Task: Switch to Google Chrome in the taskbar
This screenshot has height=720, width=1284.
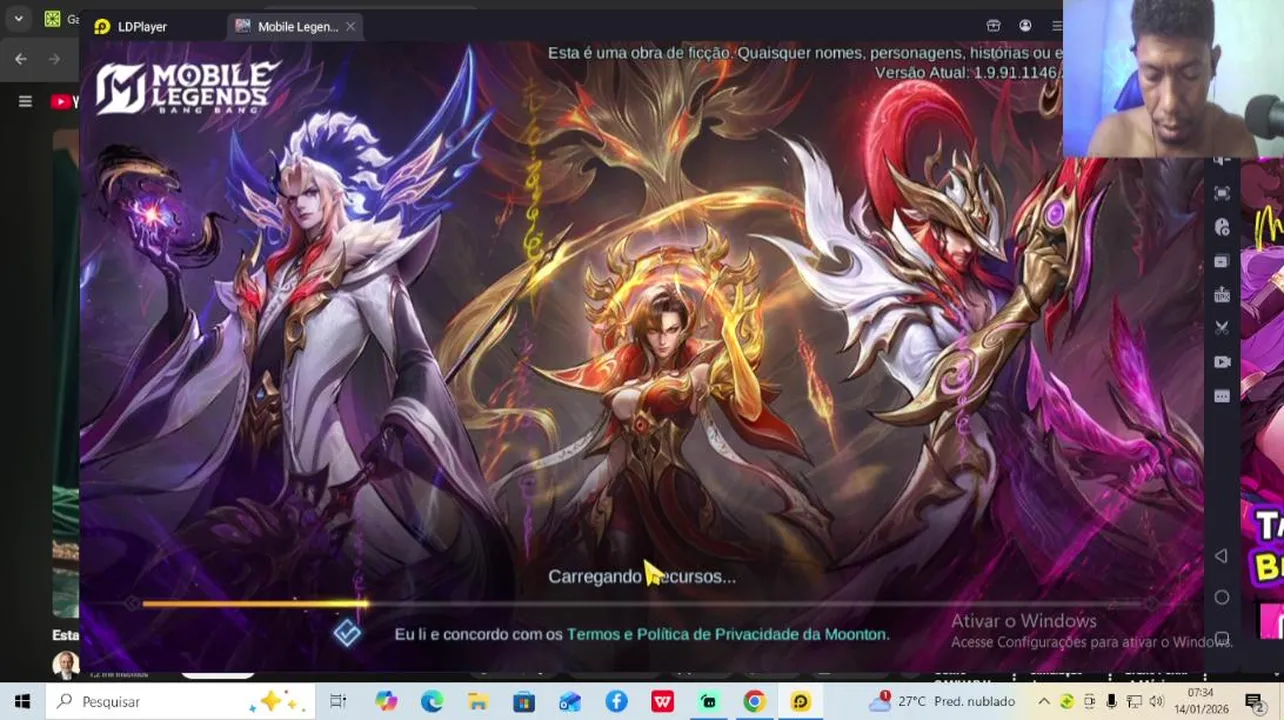Action: tap(754, 701)
